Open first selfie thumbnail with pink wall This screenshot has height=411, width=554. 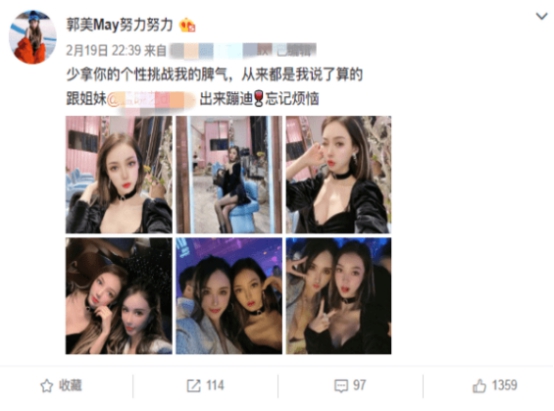pyautogui.click(x=119, y=175)
